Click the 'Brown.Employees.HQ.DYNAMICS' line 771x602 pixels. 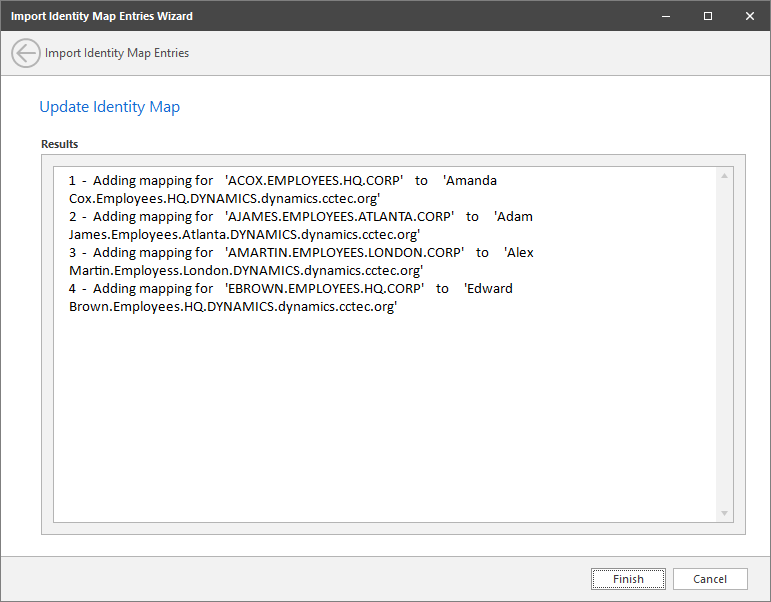[233, 306]
